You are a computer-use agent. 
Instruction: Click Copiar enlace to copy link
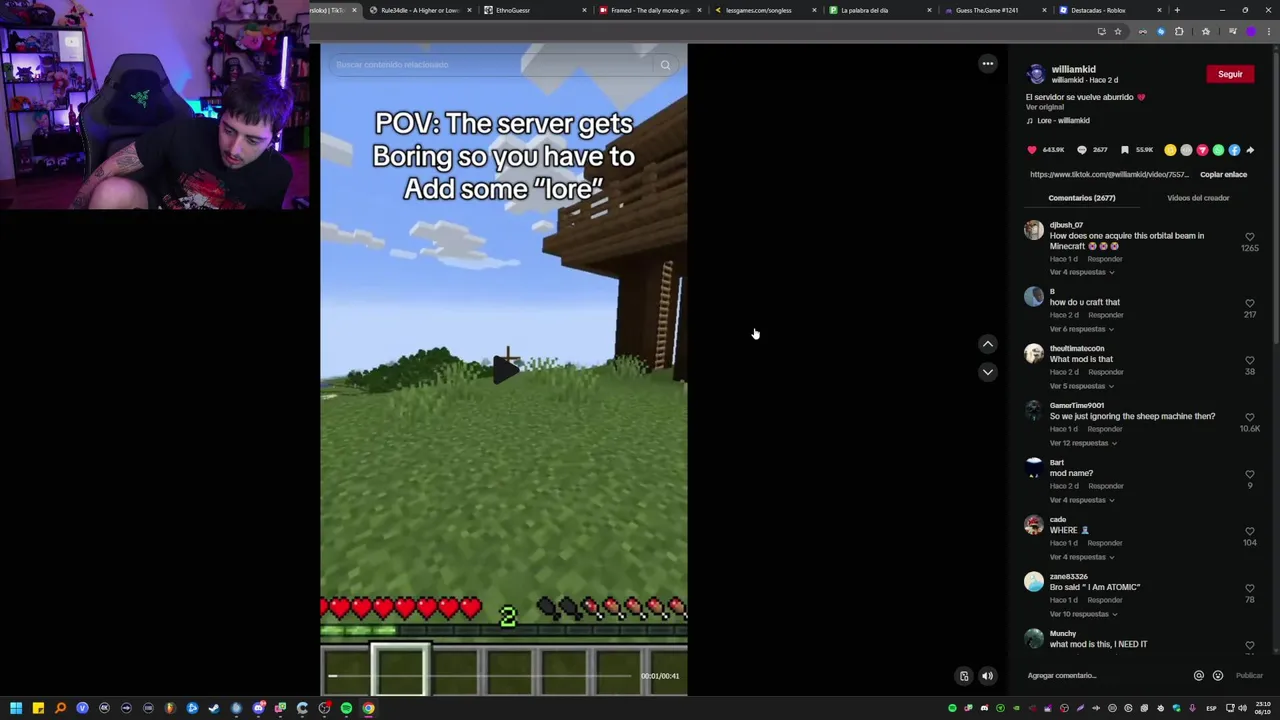pyautogui.click(x=1223, y=174)
